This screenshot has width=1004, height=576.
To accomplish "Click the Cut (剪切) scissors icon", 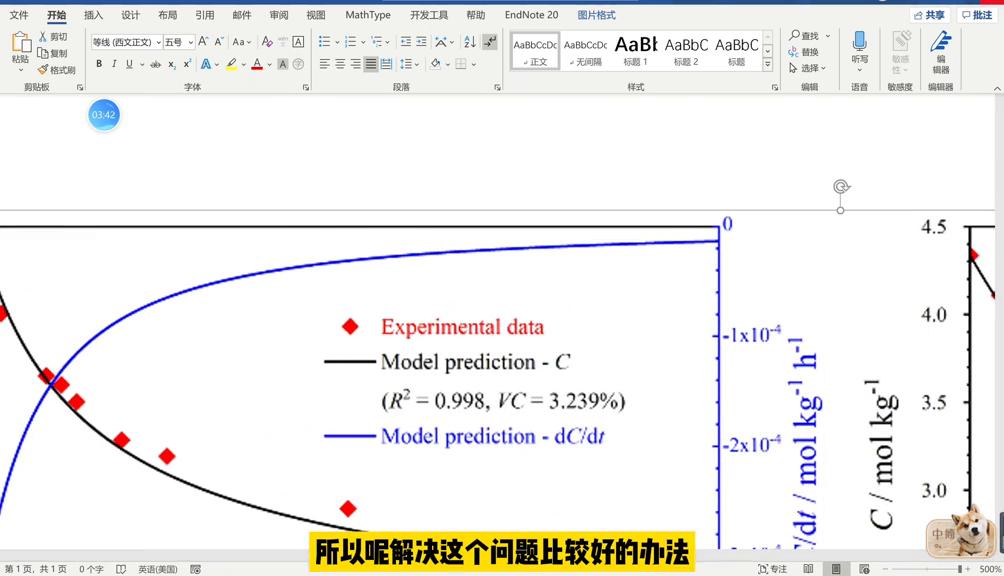I will tap(43, 36).
